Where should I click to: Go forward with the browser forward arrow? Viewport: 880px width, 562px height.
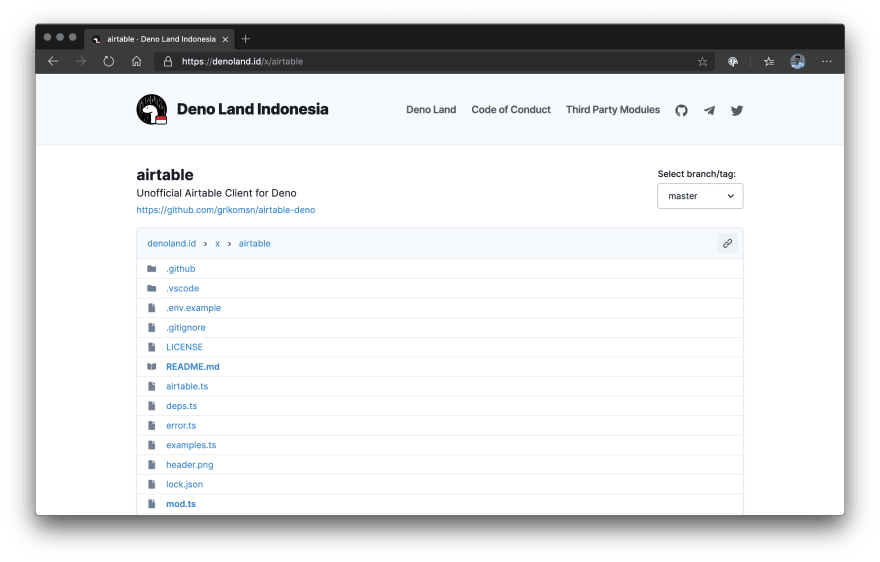click(81, 61)
